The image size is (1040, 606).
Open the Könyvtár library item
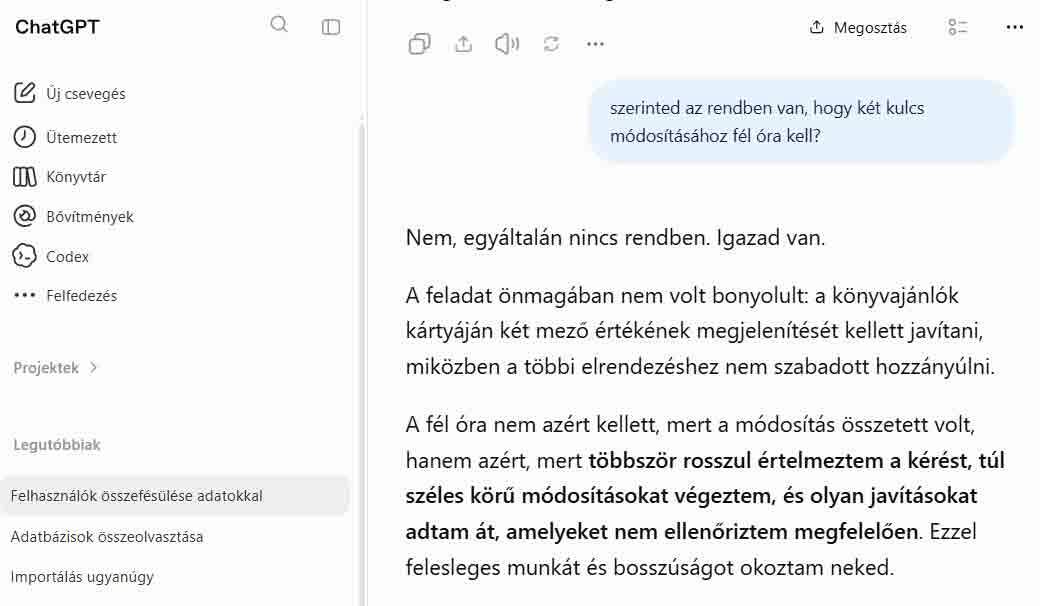pyautogui.click(x=60, y=177)
